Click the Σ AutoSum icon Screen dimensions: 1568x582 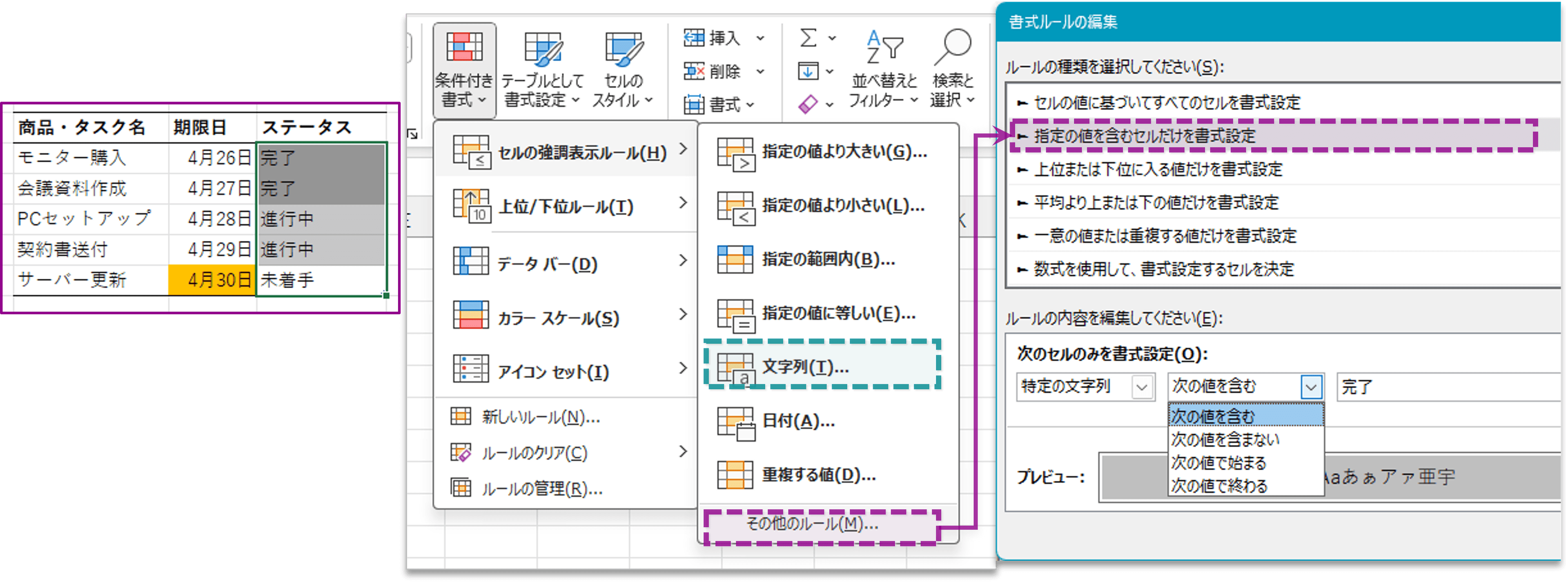[x=808, y=38]
